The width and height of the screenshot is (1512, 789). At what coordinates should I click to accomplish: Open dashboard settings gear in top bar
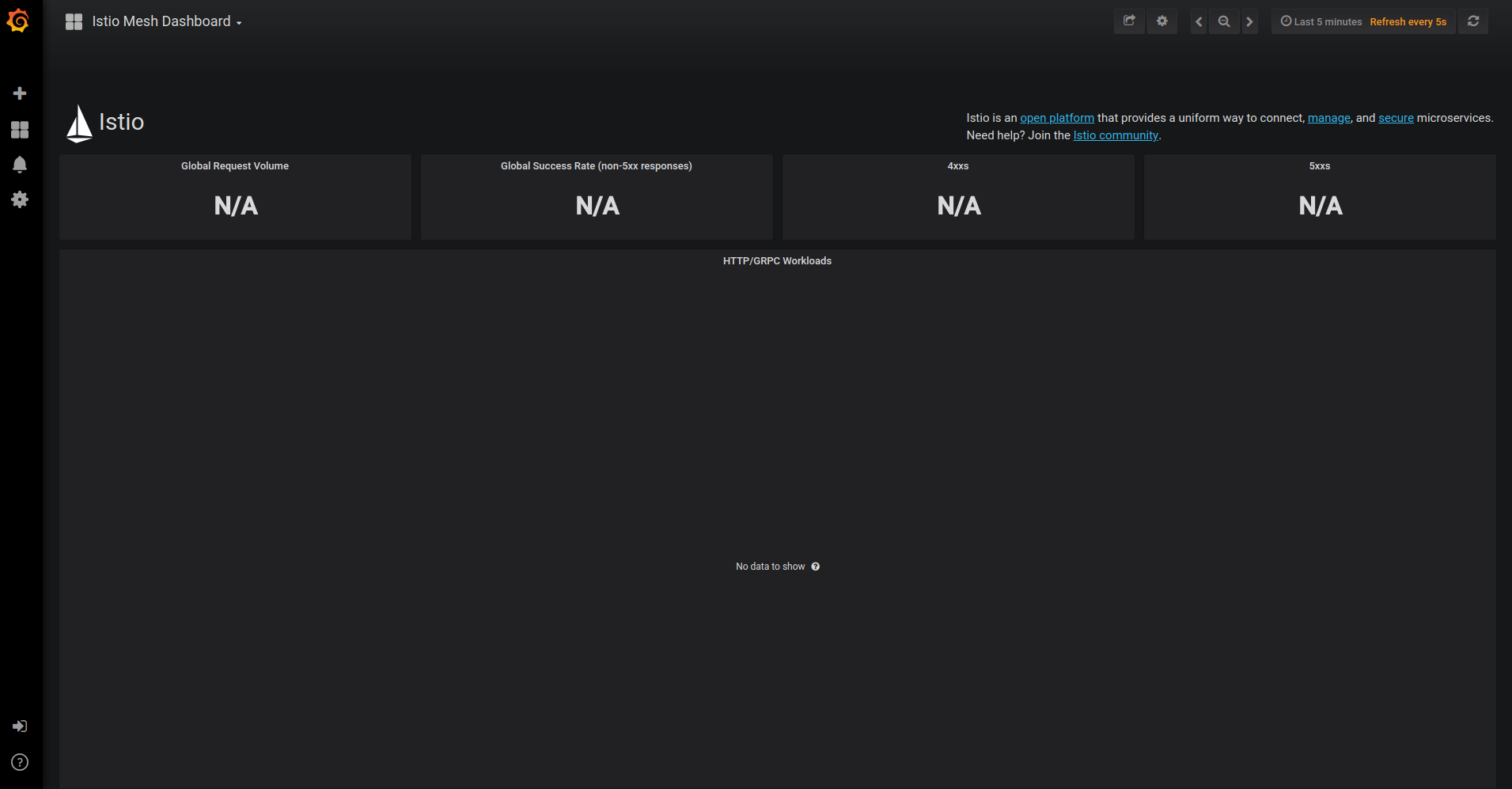[1161, 21]
